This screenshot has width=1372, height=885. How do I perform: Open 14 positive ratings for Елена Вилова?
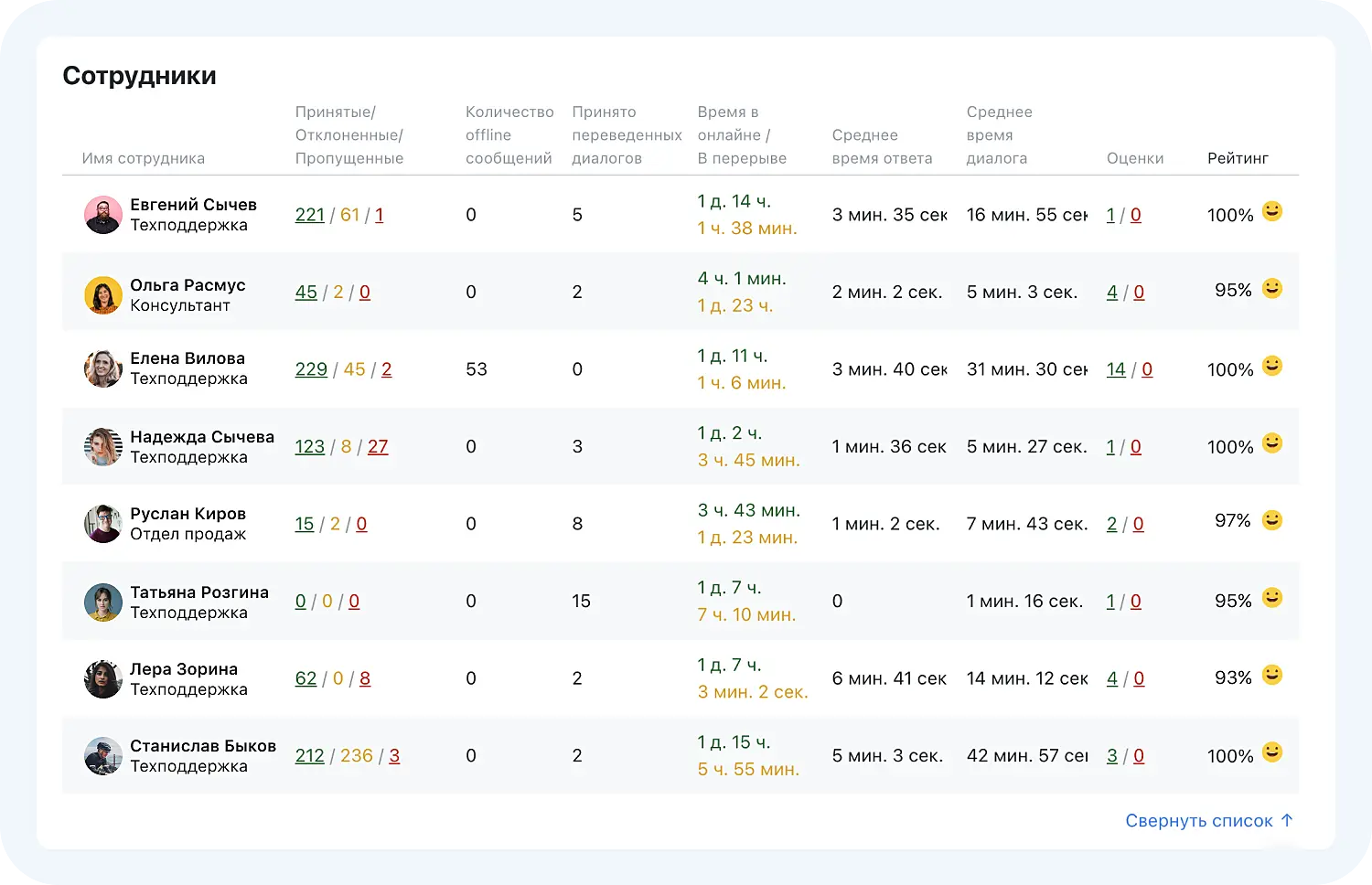click(x=1116, y=369)
